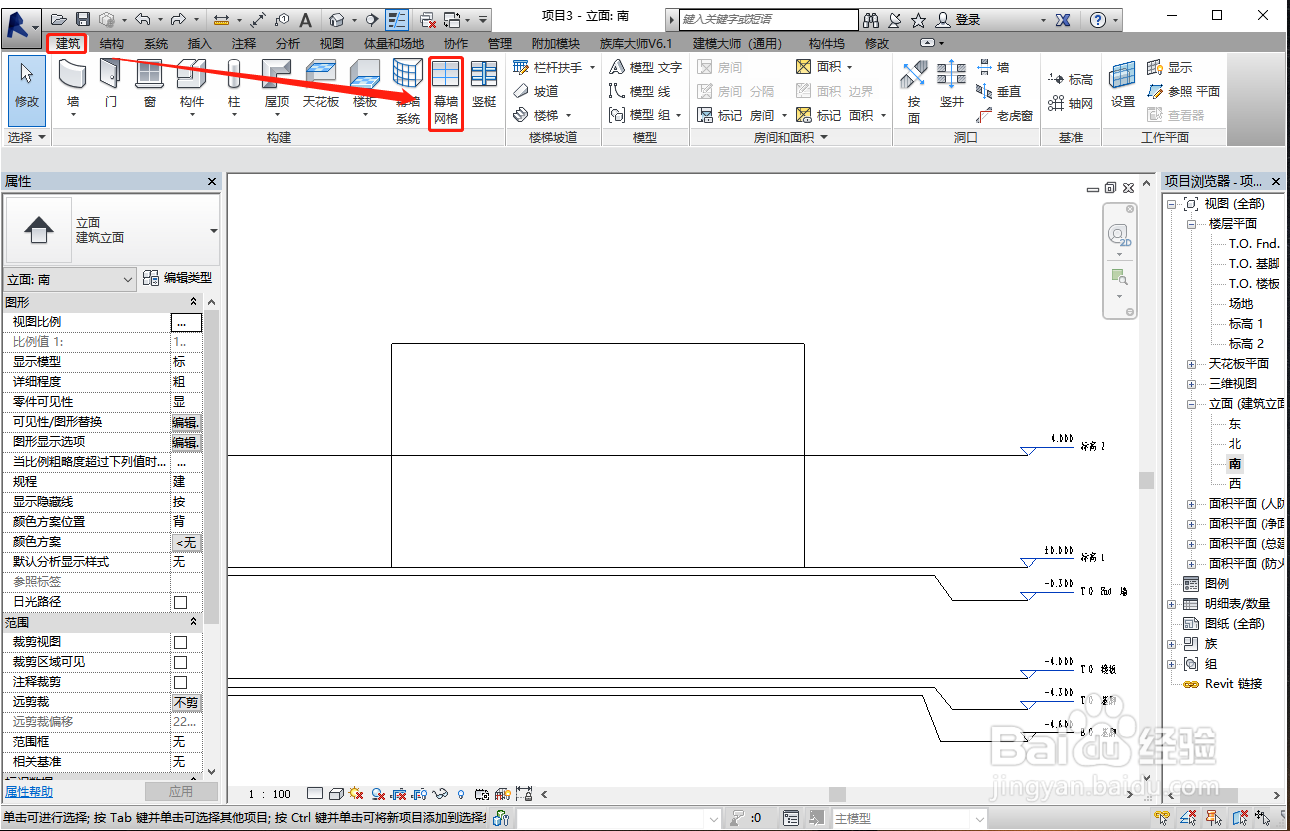Click the 登录 sign-in button

(958, 19)
